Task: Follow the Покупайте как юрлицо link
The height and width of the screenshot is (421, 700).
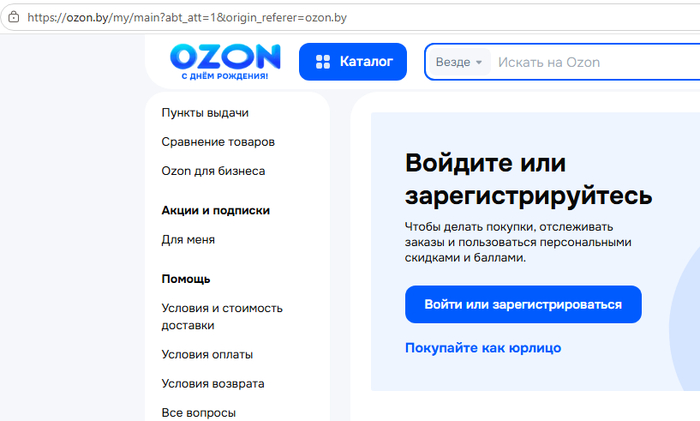Action: (x=483, y=348)
